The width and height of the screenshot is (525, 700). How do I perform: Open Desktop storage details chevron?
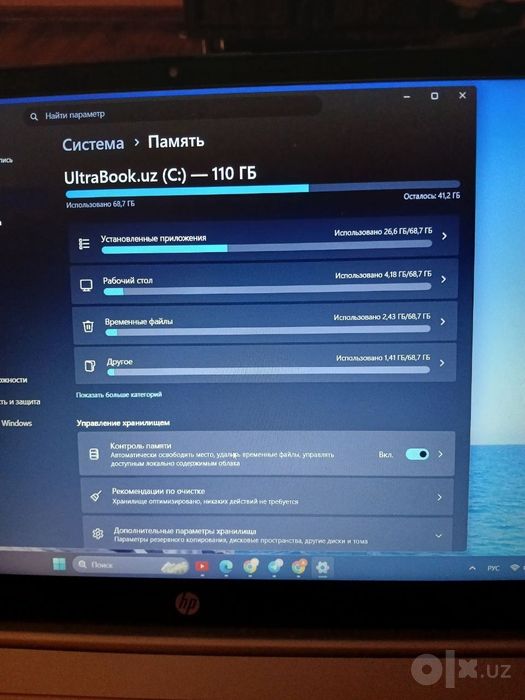pos(443,279)
